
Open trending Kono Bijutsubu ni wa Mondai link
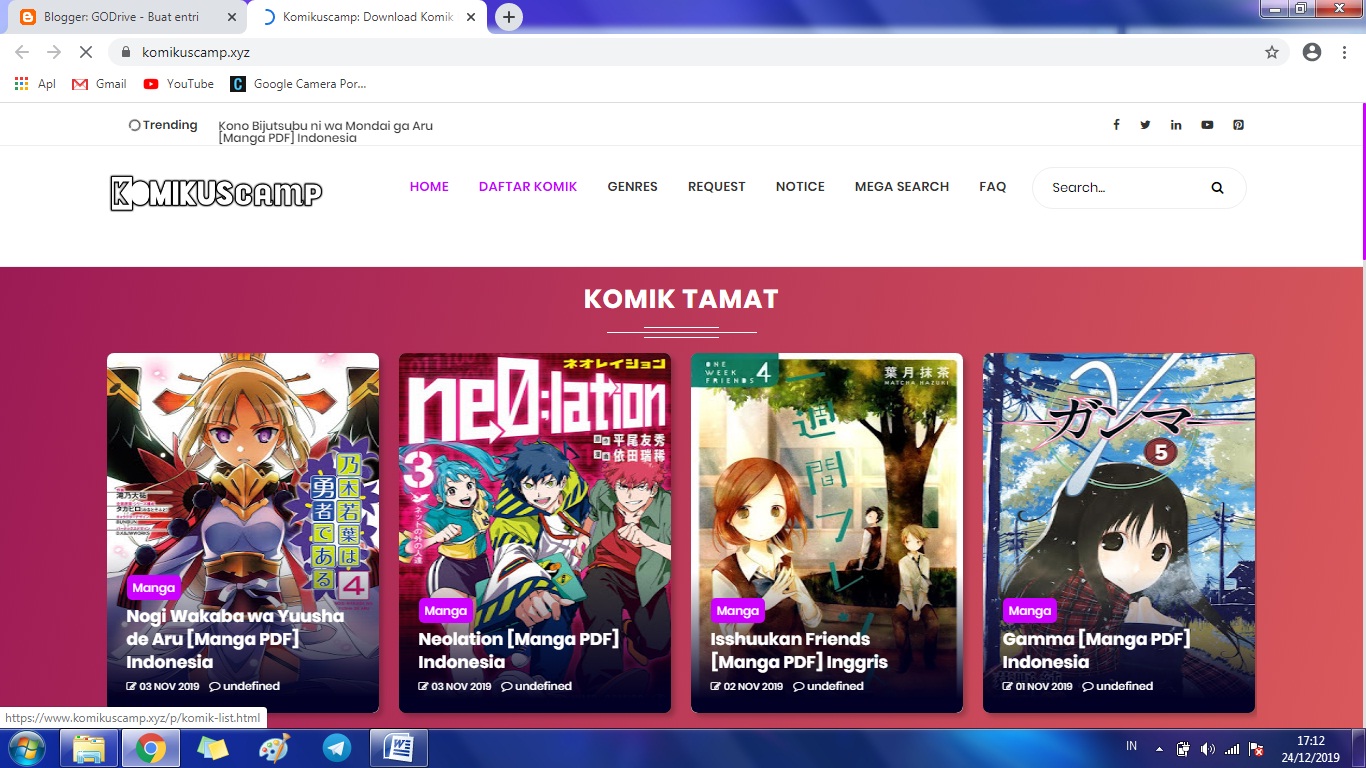tap(325, 132)
